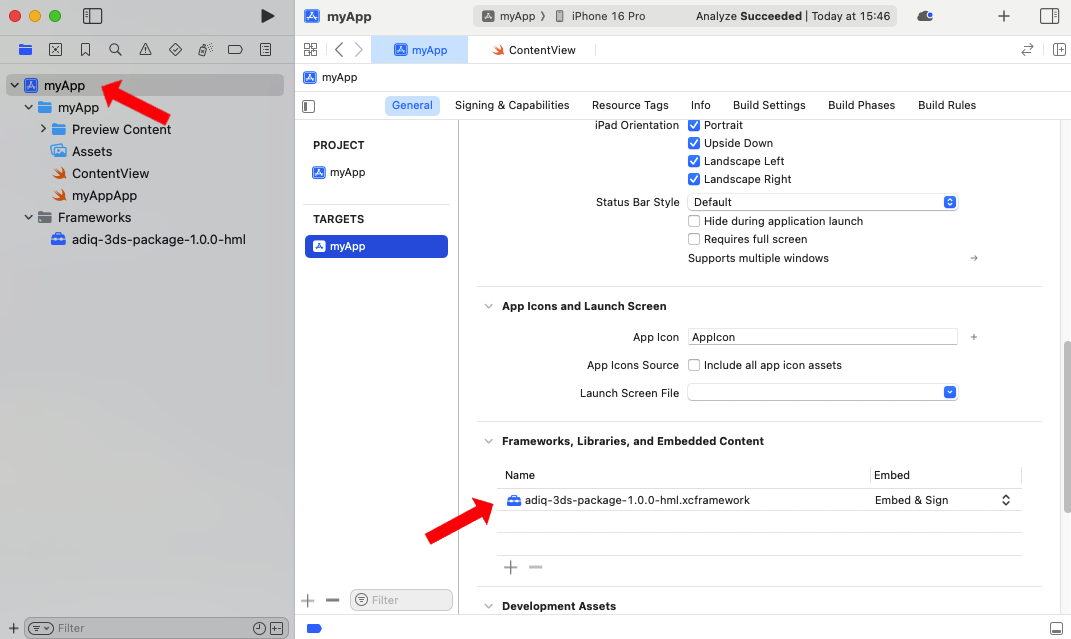Add an editor split on the right
Viewport: 1071px width, 639px height.
click(x=1059, y=49)
